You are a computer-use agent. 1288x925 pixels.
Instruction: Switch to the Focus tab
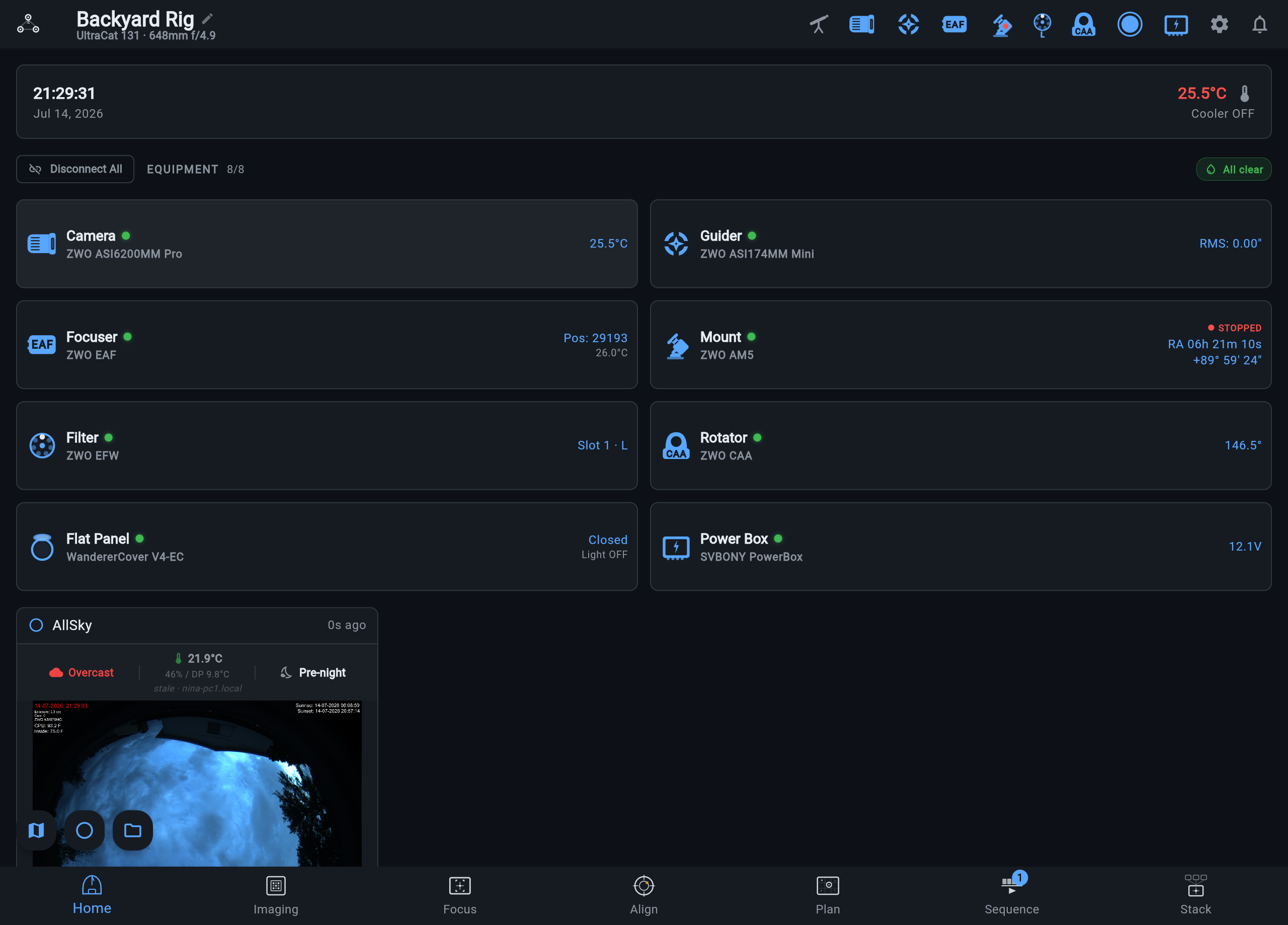460,895
